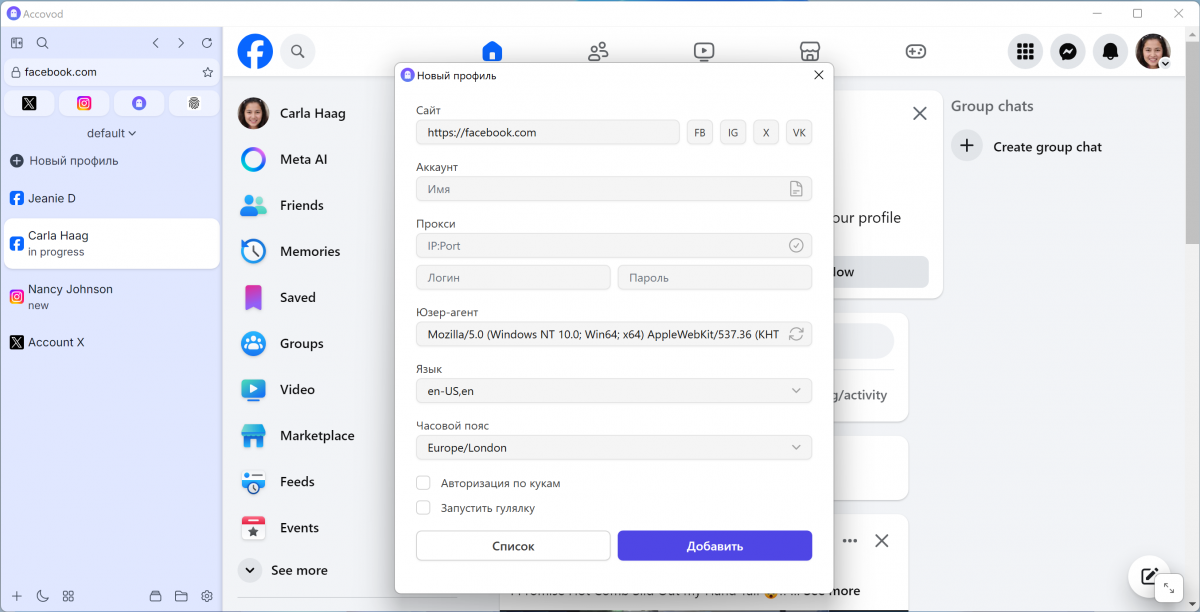Click the 'Список' button
The width and height of the screenshot is (1200, 612).
(513, 546)
